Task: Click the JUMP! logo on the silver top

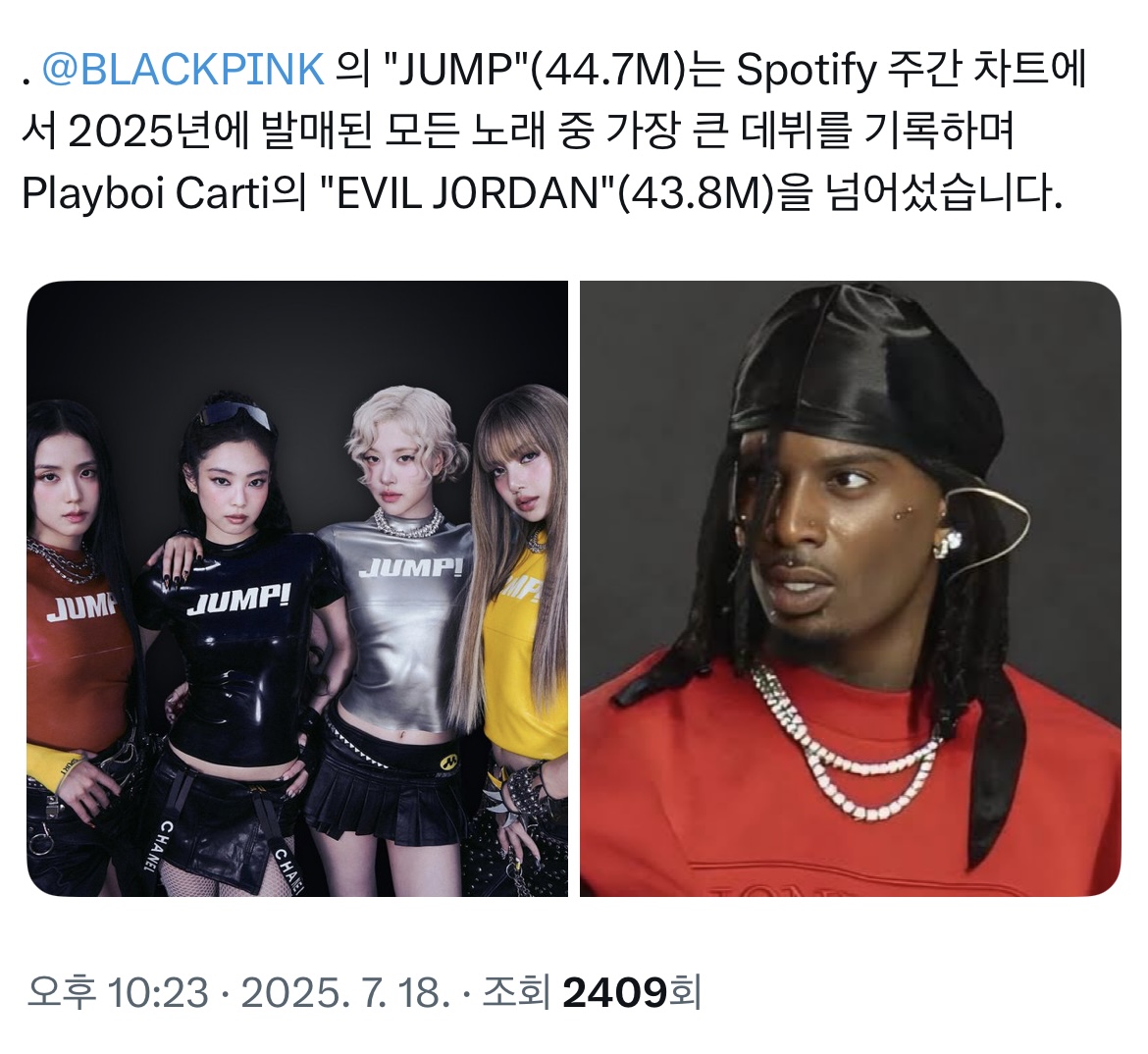Action: 410,568
